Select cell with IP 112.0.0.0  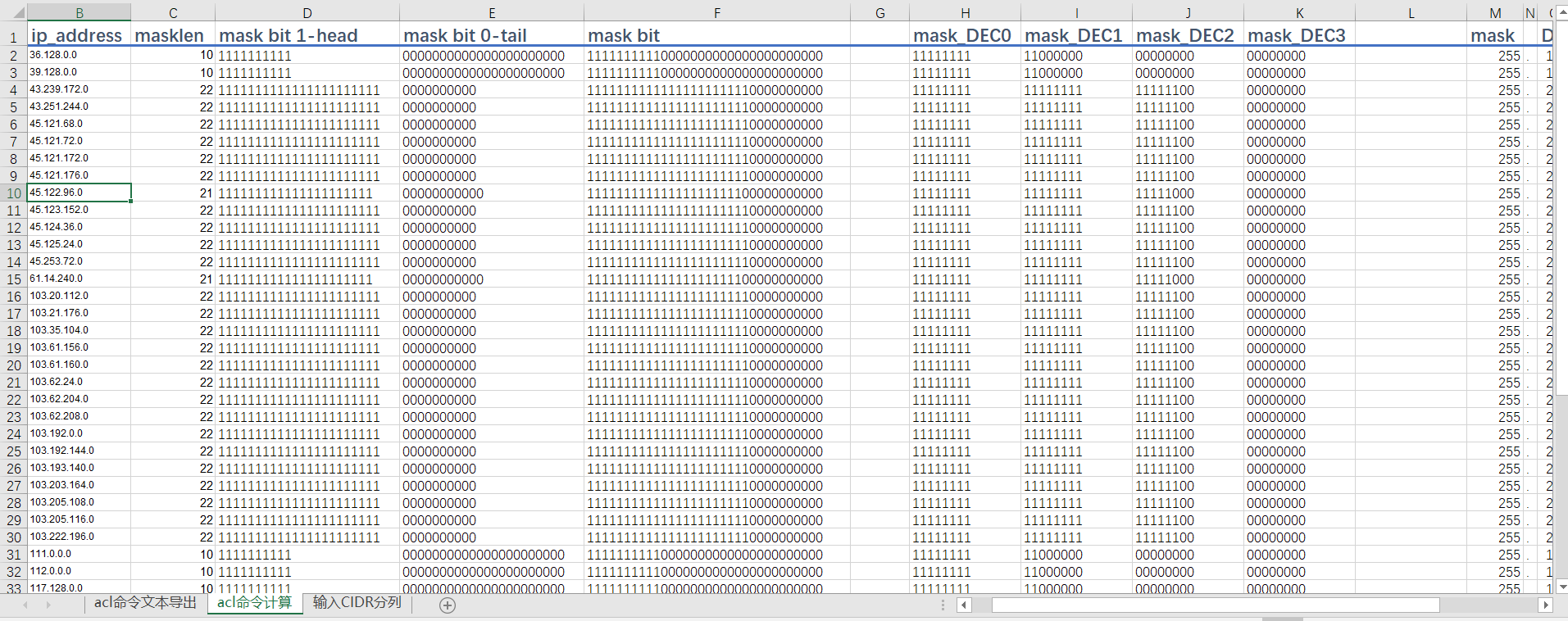[79, 572]
